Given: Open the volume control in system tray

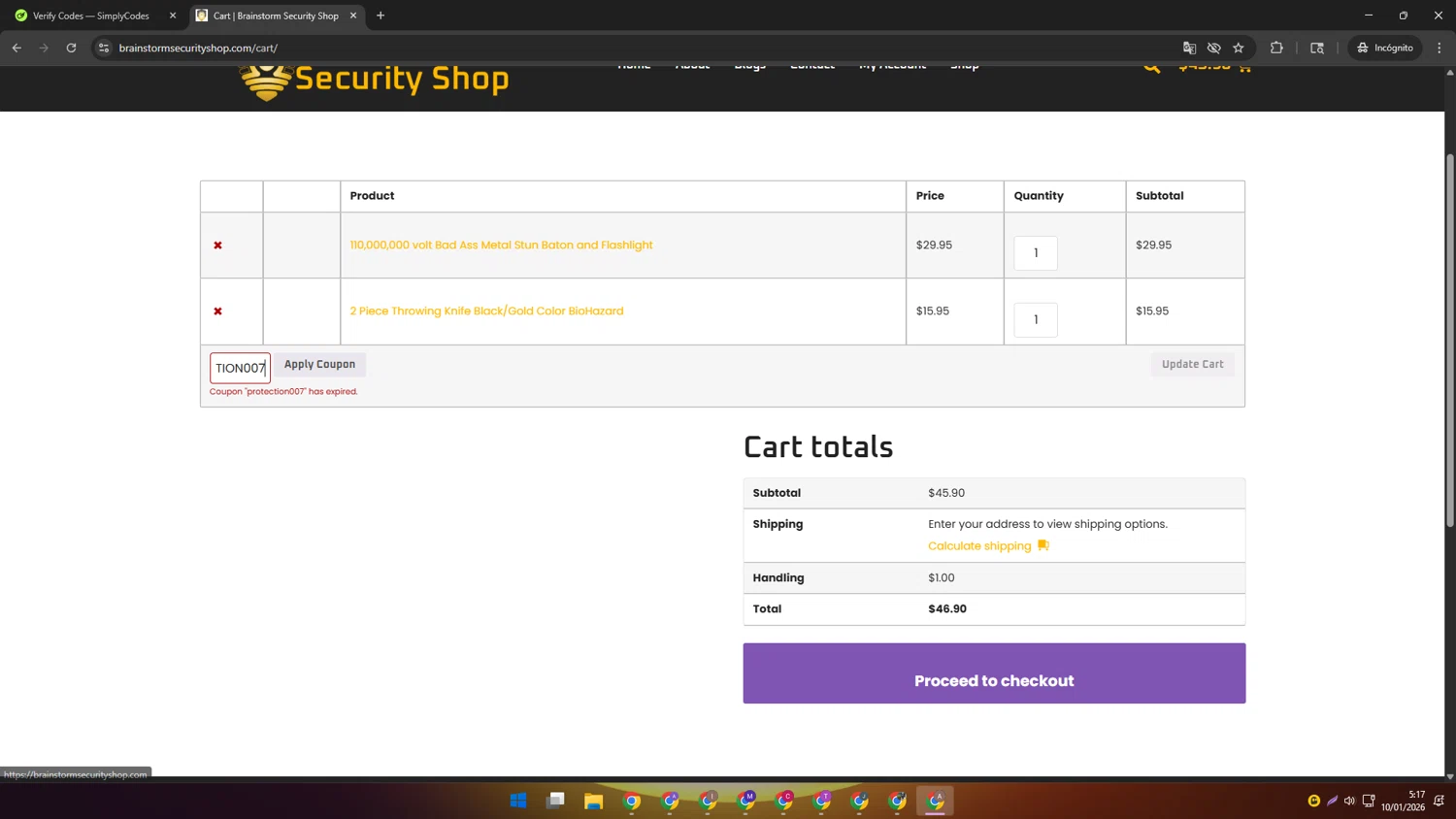Looking at the screenshot, I should (x=1349, y=801).
